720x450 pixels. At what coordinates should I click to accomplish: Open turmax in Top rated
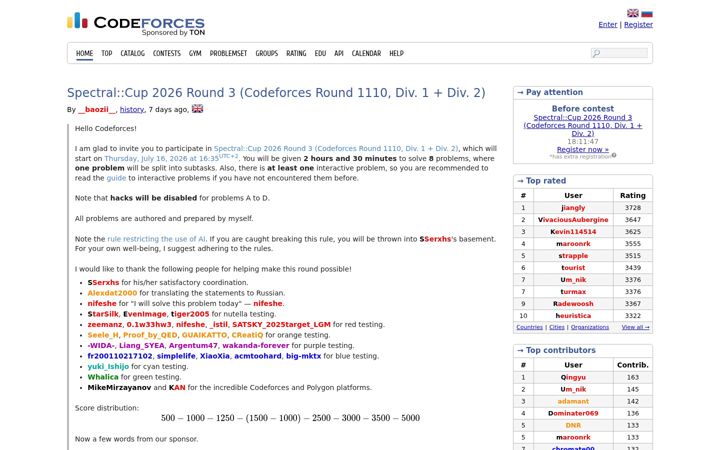[x=573, y=292]
